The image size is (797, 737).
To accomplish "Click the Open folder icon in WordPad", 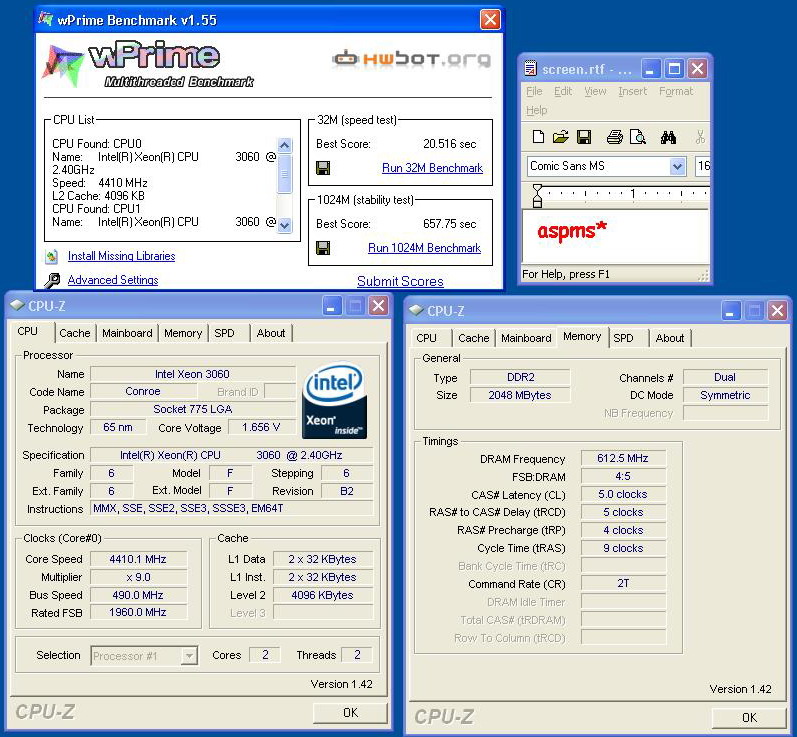I will (561, 137).
